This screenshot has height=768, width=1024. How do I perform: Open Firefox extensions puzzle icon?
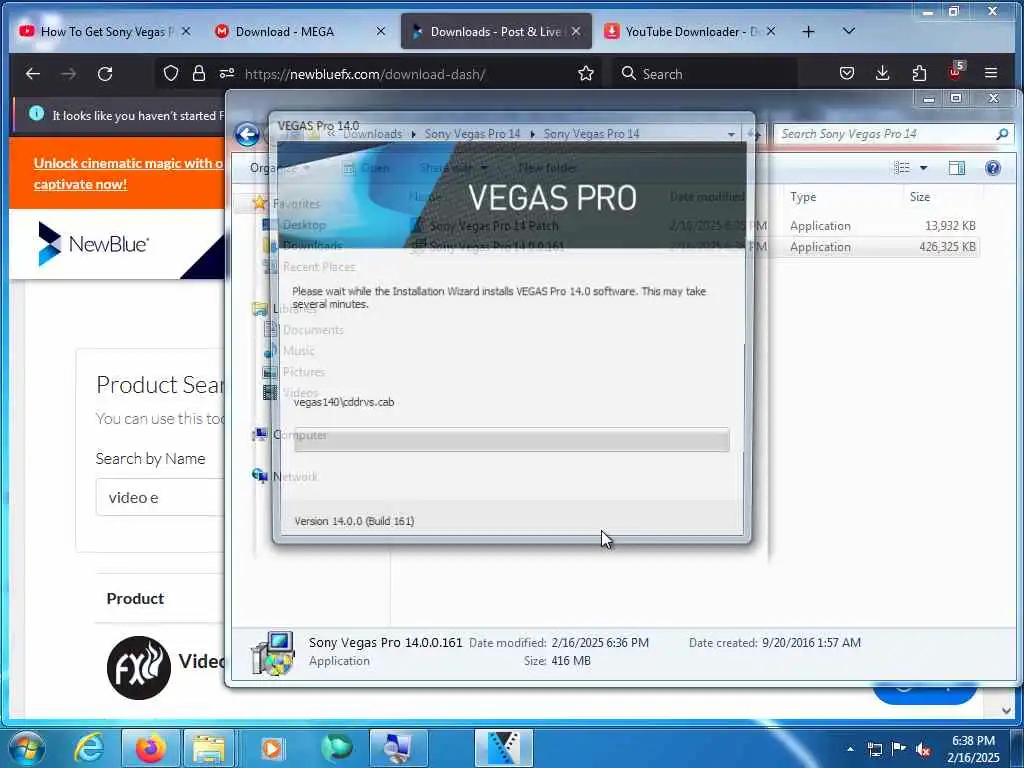tap(919, 73)
